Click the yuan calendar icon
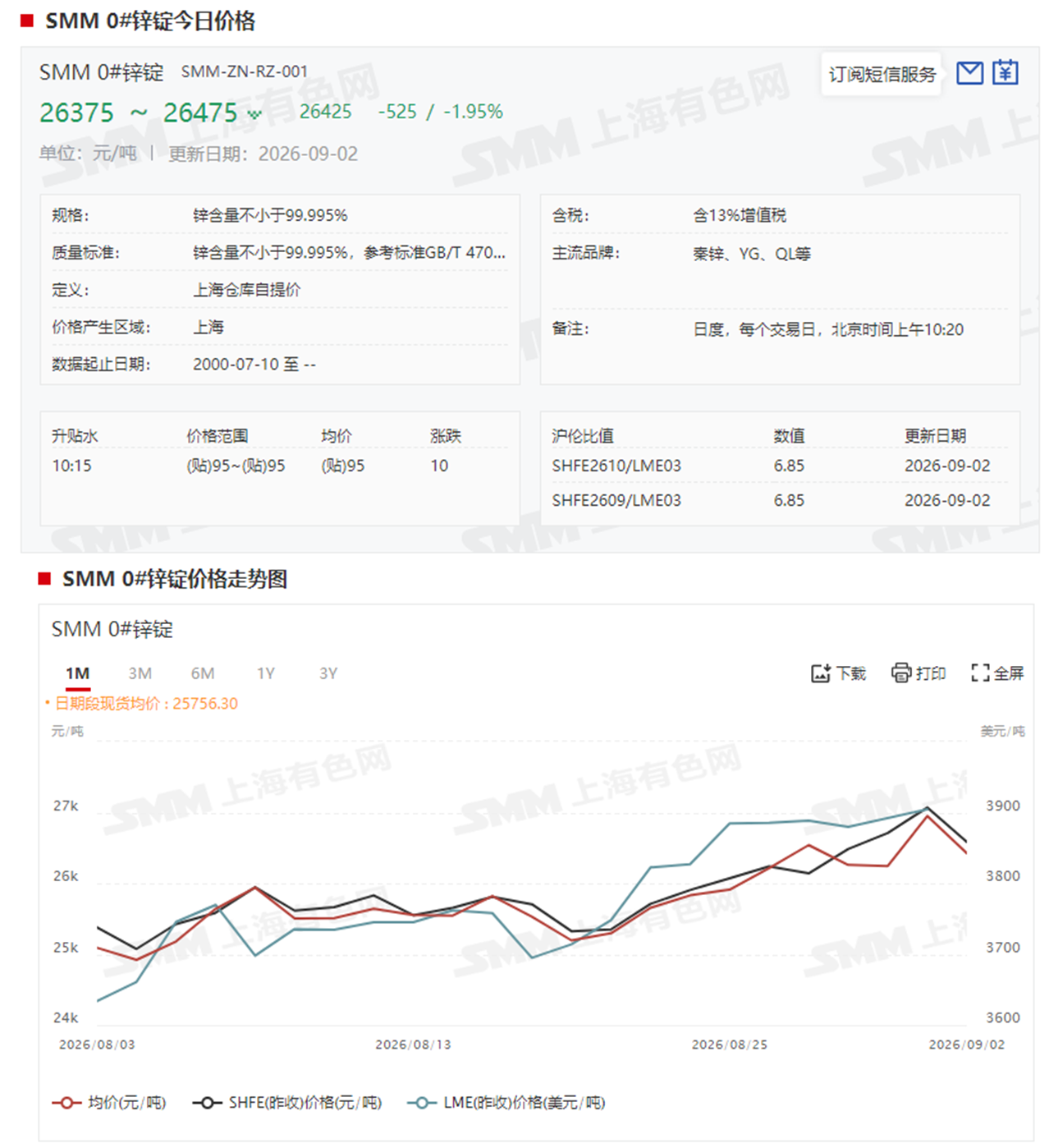 coord(1005,73)
